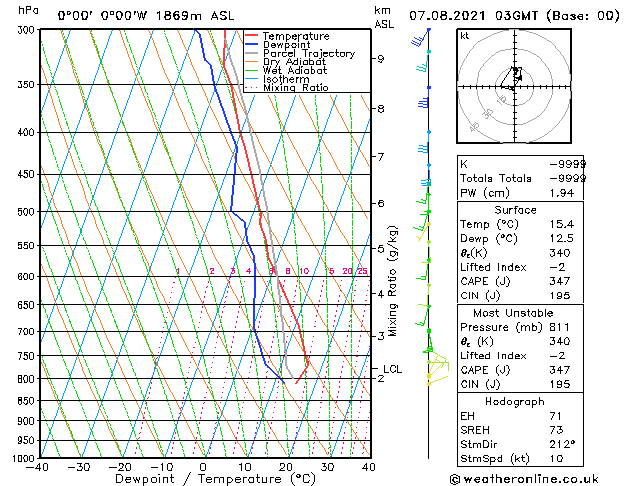The width and height of the screenshot is (629, 486).
Task: Click the Dry Adiabat legend line
Action: (x=252, y=62)
